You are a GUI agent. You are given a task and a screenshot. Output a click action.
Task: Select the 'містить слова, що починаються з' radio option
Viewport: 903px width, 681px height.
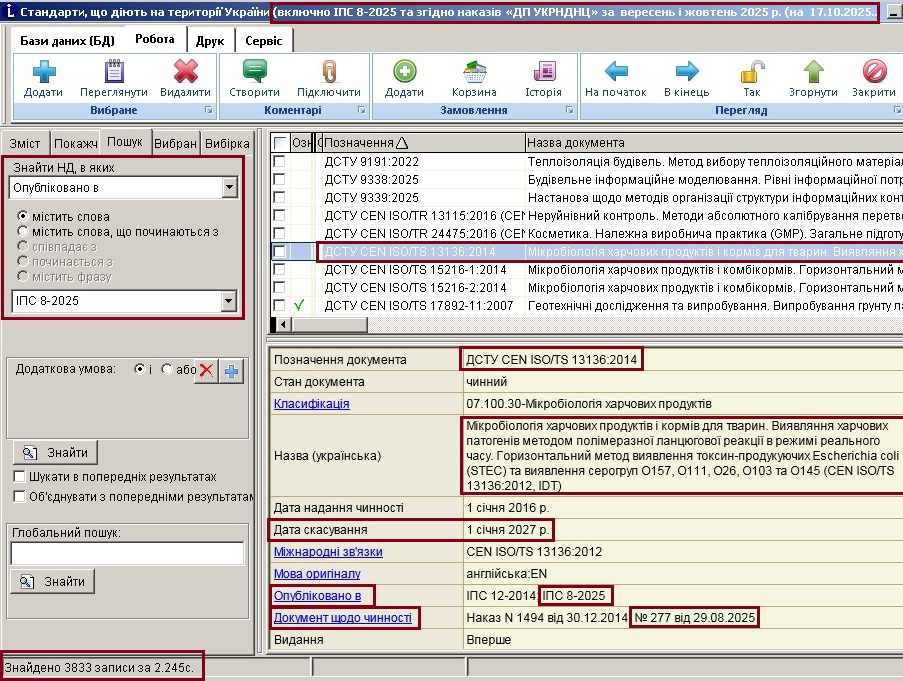tap(24, 232)
